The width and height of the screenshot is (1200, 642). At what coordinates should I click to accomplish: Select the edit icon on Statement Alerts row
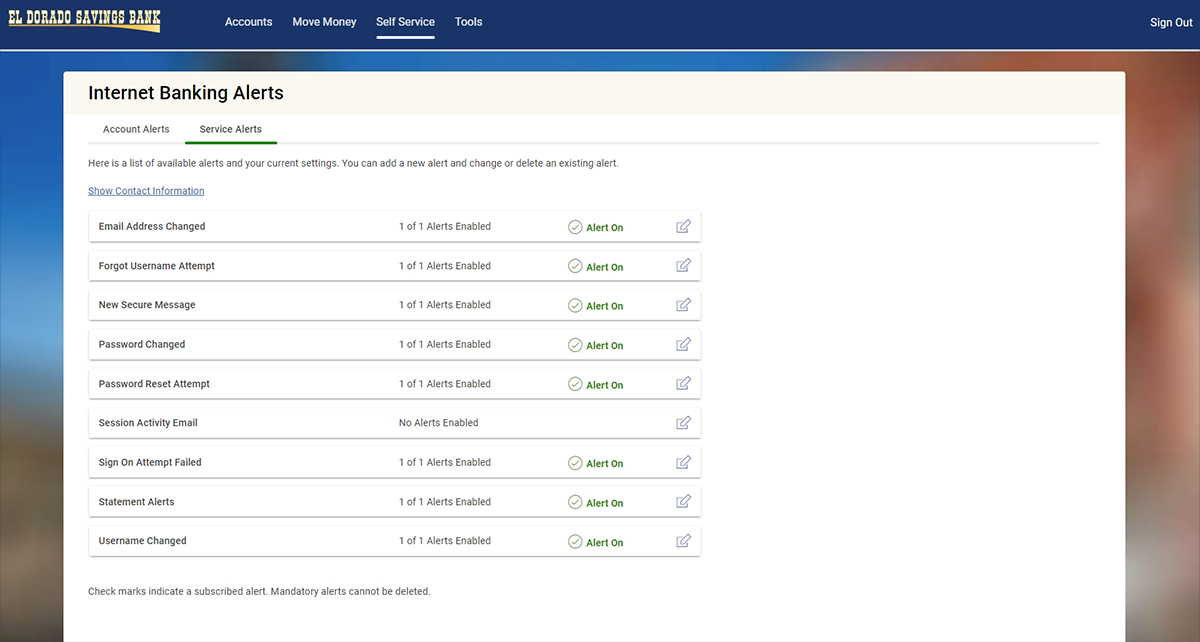(x=684, y=501)
